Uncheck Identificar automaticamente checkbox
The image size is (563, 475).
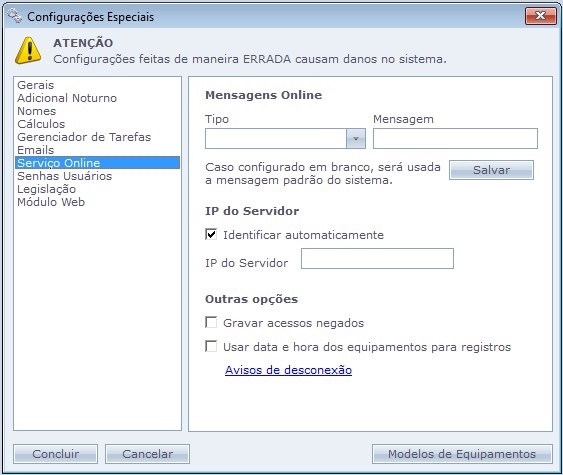[211, 234]
